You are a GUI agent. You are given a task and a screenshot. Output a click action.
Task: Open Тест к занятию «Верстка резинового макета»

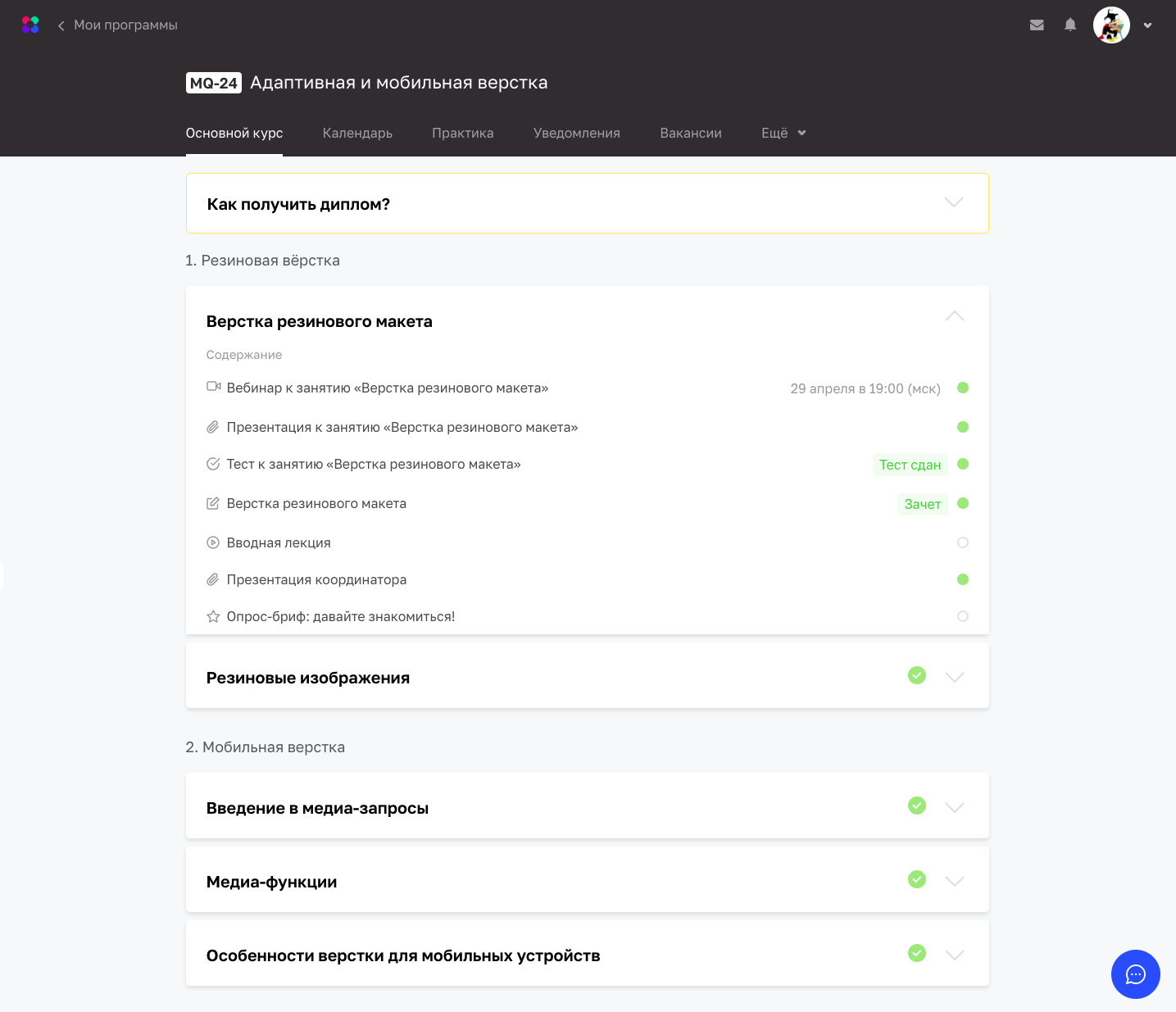[x=374, y=465]
